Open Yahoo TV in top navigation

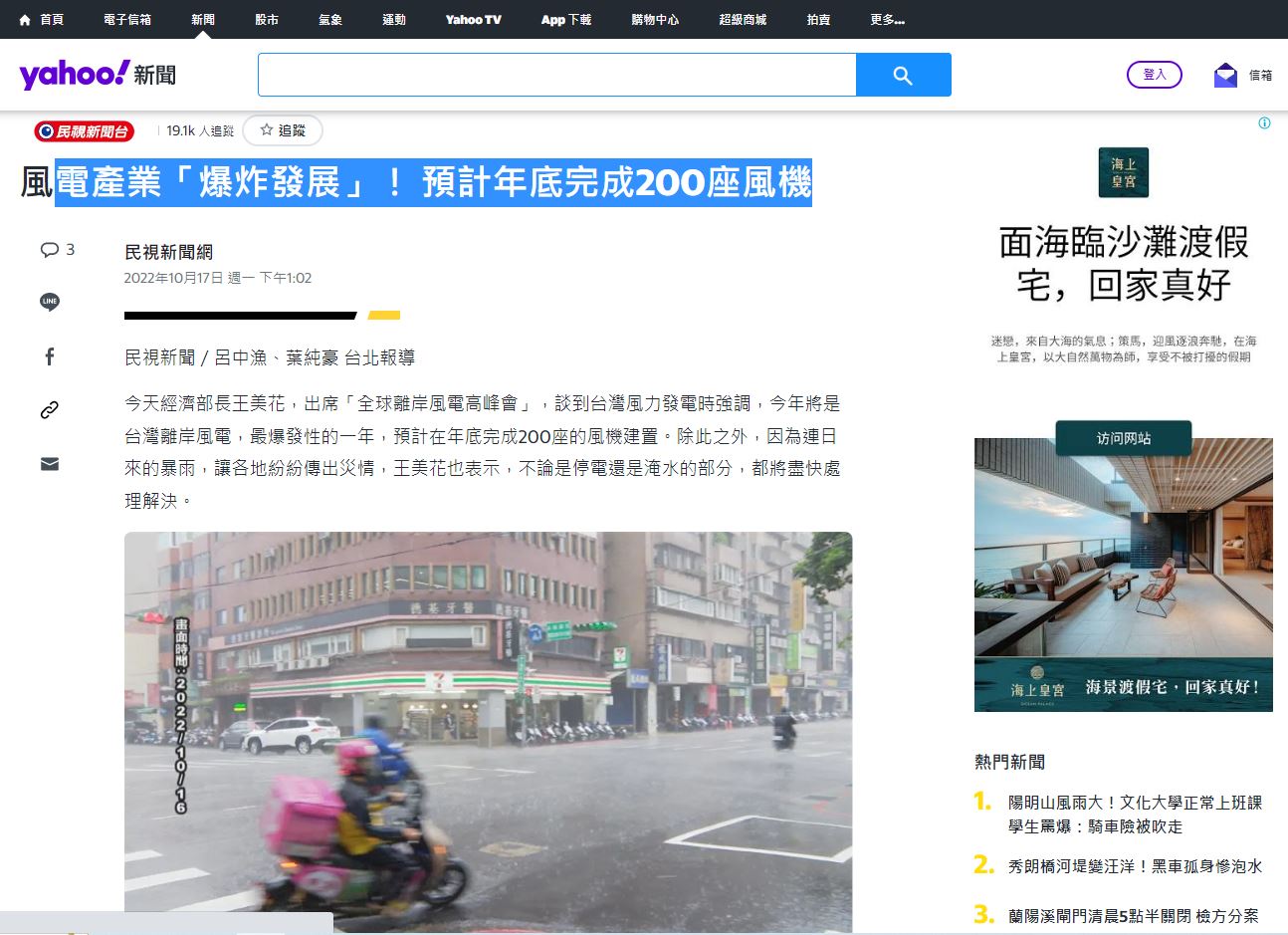pyautogui.click(x=473, y=20)
